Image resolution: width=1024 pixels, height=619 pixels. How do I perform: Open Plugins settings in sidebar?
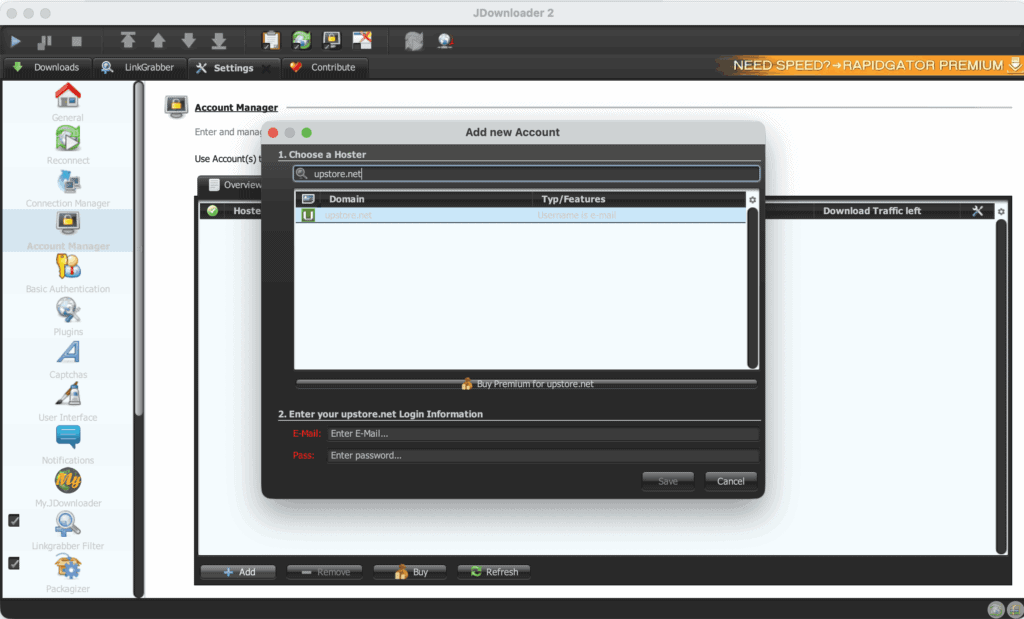click(x=68, y=317)
